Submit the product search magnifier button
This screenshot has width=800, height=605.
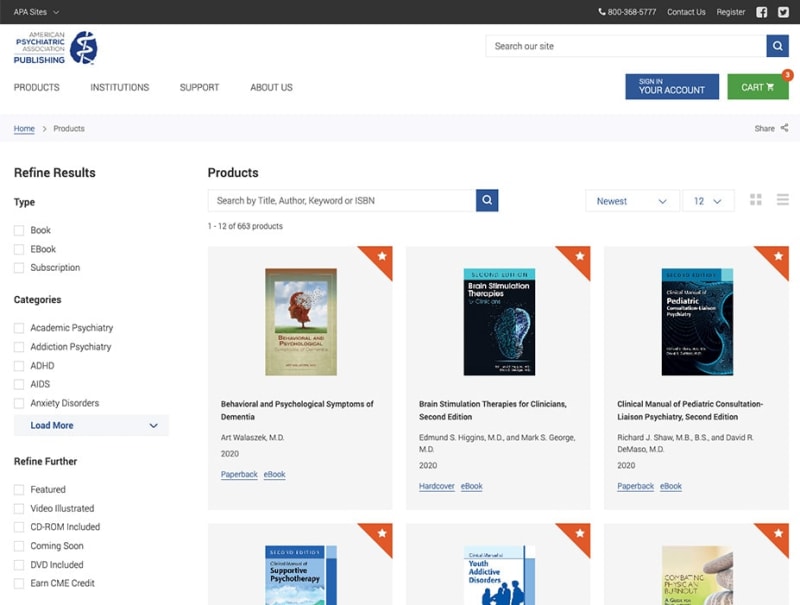click(487, 200)
